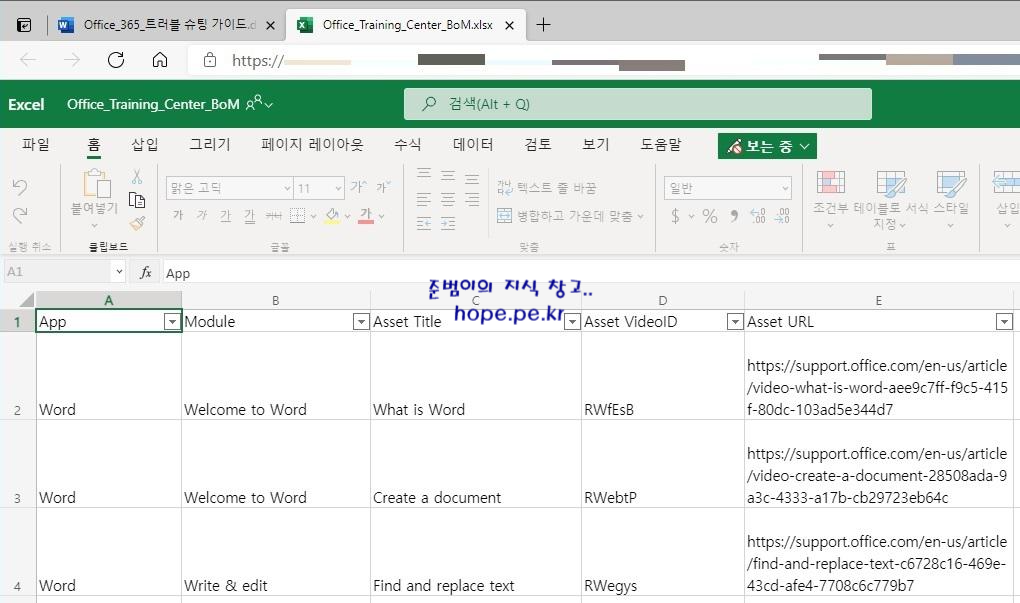The image size is (1020, 603).
Task: Switch to Office_365 Word document browser tab
Action: tap(166, 25)
